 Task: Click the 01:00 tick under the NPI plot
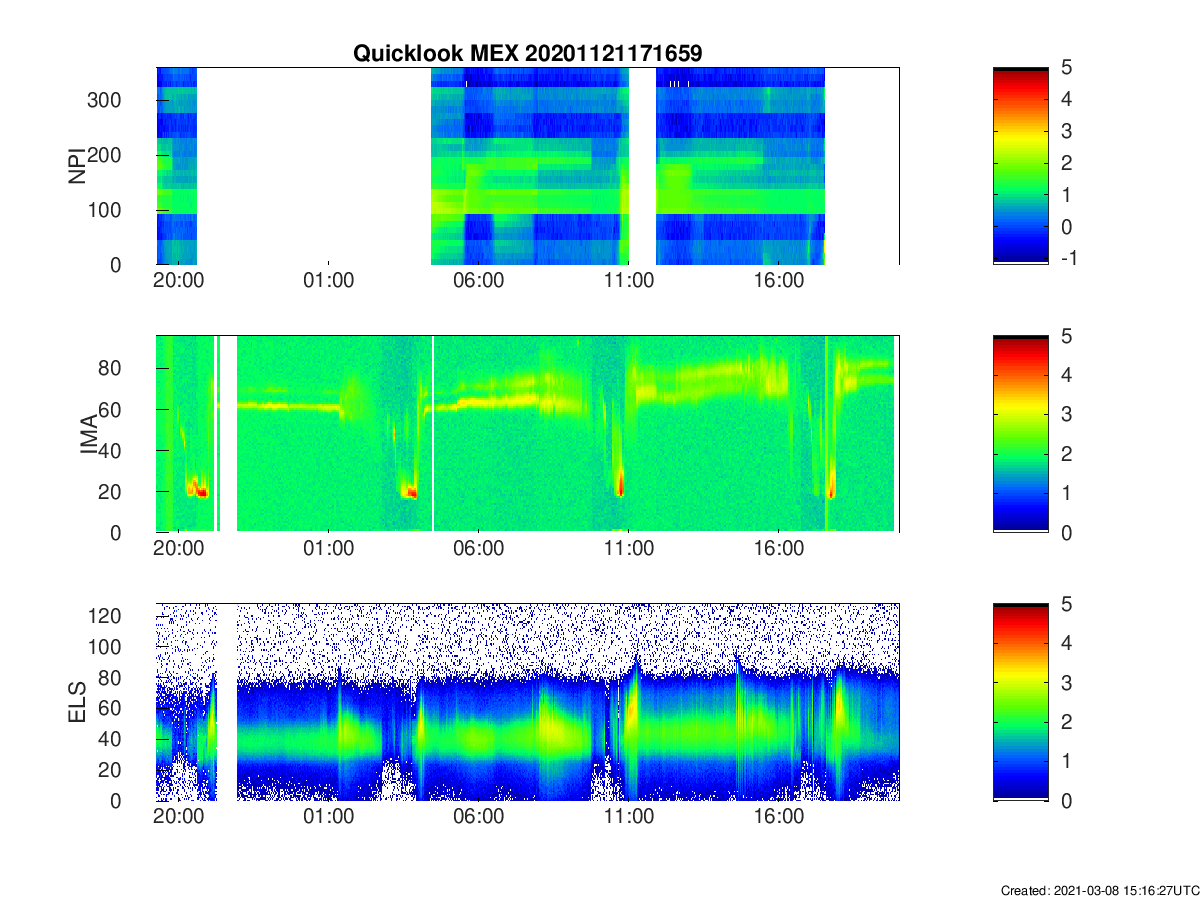(x=329, y=281)
